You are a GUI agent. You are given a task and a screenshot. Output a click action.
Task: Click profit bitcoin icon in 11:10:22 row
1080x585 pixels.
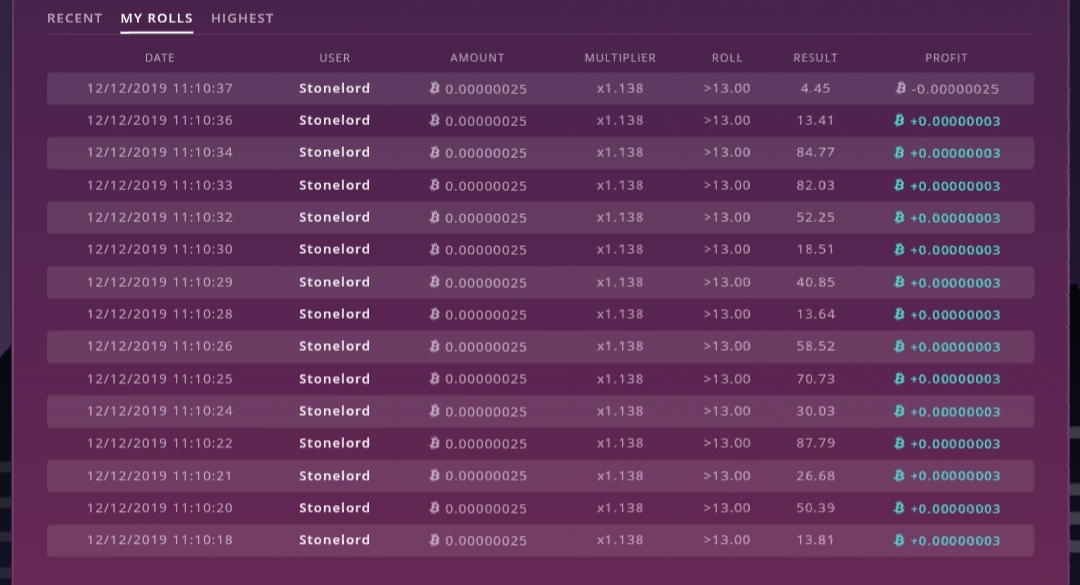(x=899, y=443)
